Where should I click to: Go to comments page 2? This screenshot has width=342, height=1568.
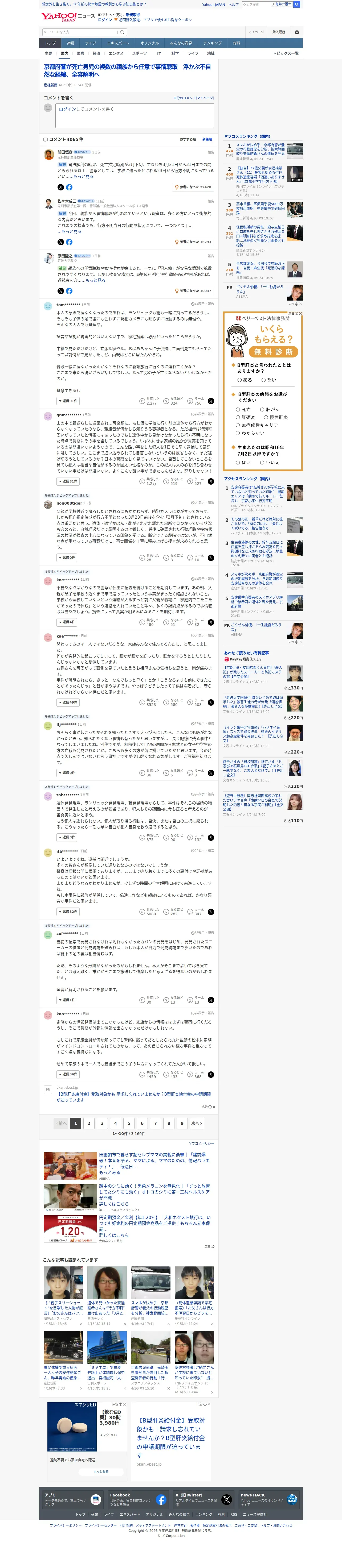click(x=88, y=1123)
